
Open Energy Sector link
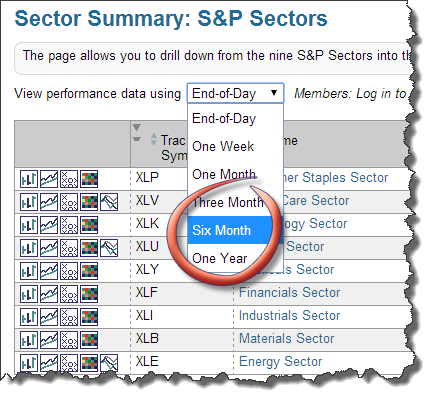[x=281, y=361]
